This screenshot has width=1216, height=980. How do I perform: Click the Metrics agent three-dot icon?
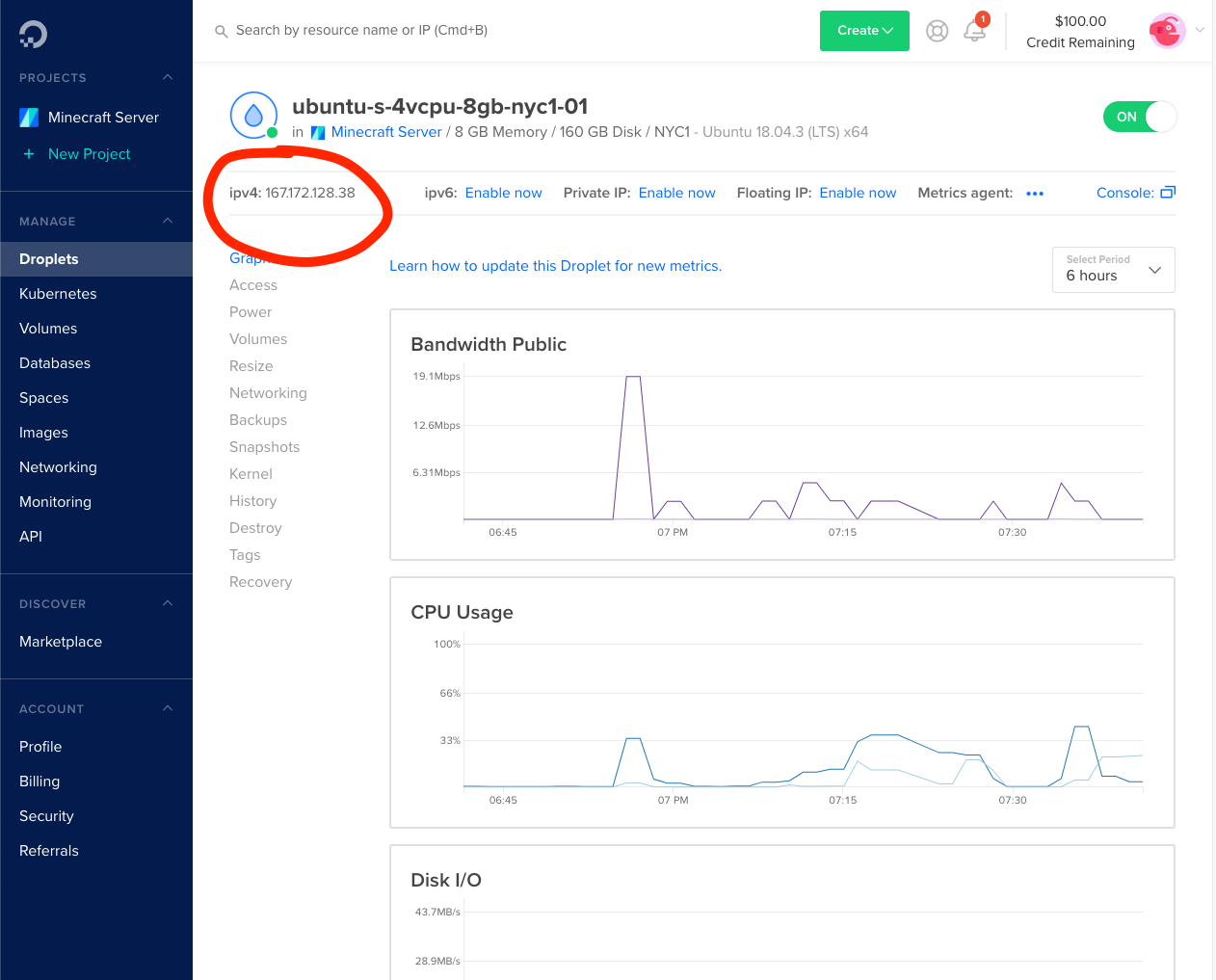coord(1035,194)
